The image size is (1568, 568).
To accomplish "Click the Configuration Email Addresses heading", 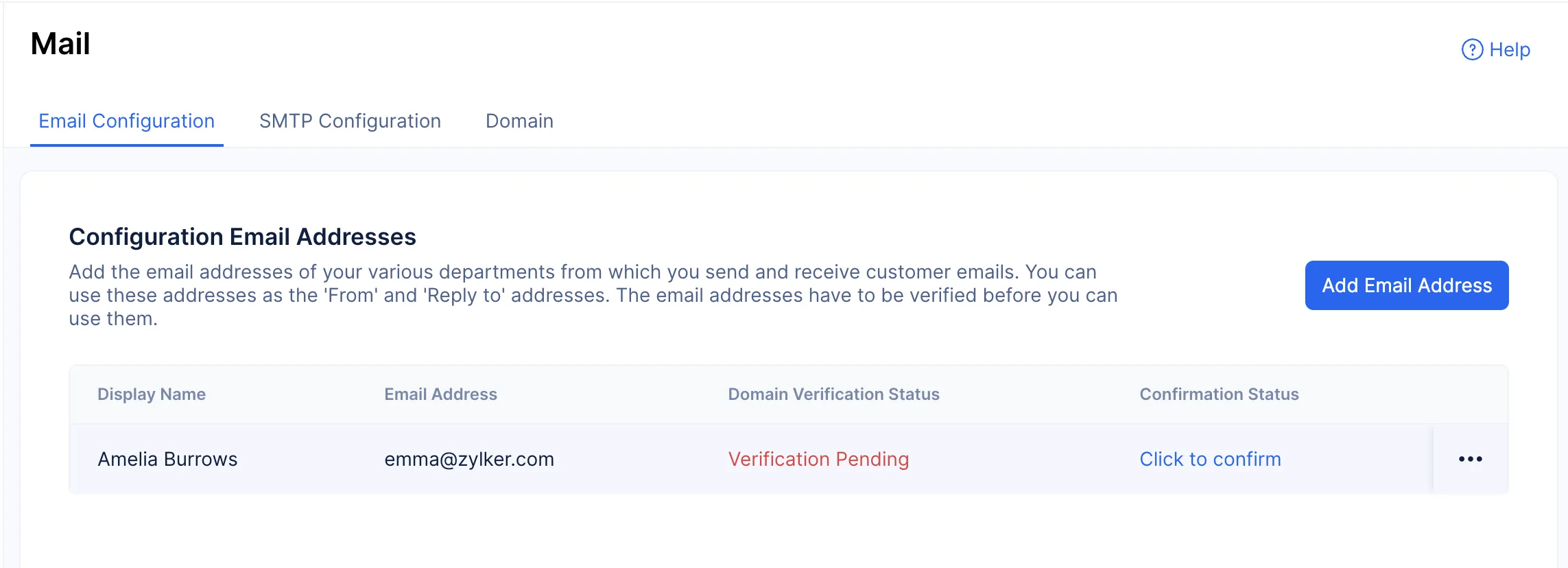I will click(242, 237).
